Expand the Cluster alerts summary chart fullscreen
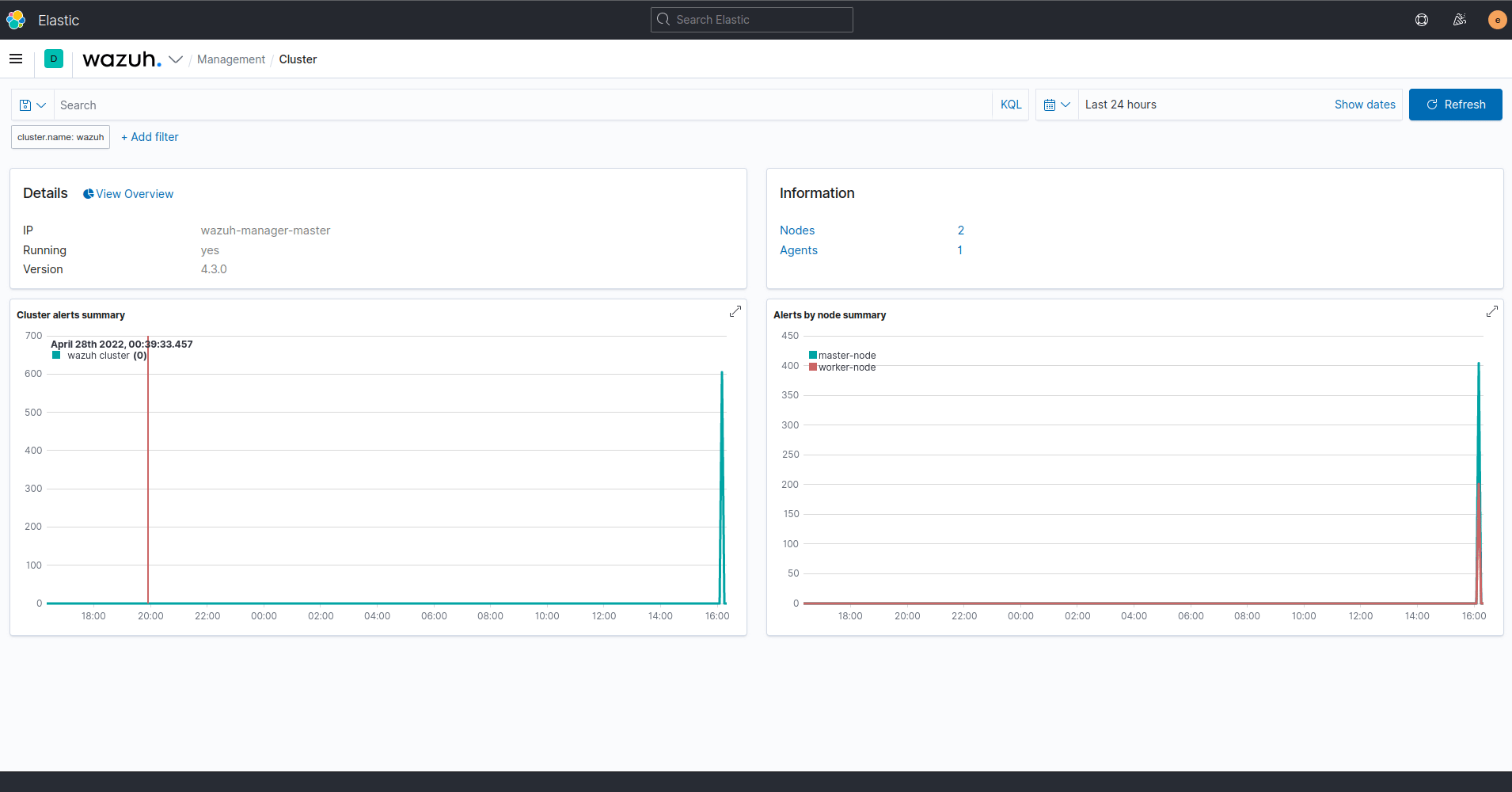 735,311
